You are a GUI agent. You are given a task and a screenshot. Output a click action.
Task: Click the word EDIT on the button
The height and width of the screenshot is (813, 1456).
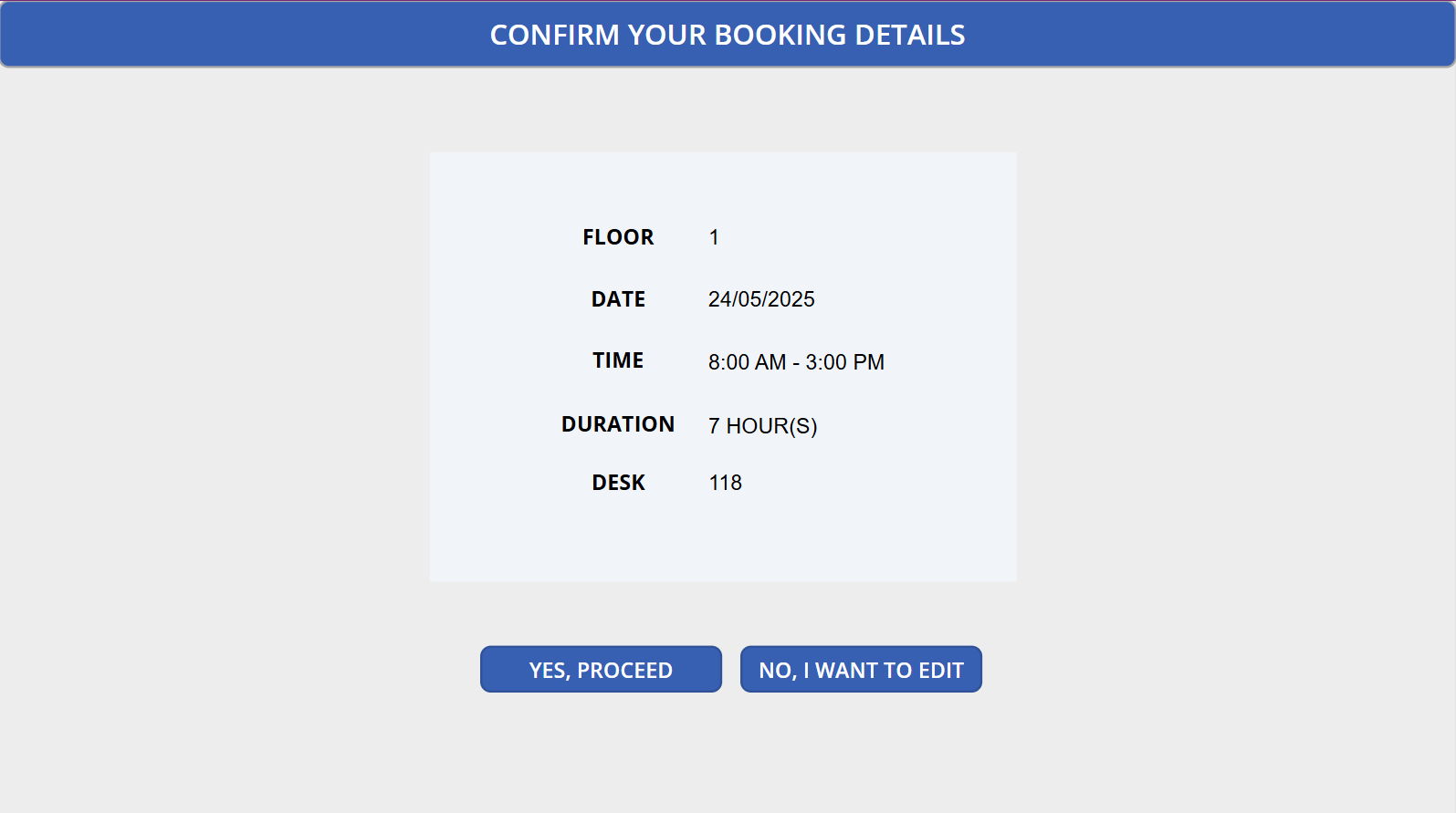(940, 671)
